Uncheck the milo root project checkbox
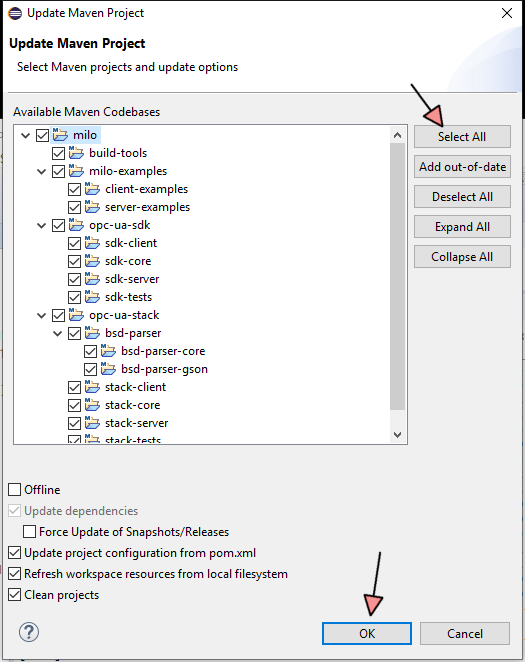525x662 pixels. (x=42, y=136)
